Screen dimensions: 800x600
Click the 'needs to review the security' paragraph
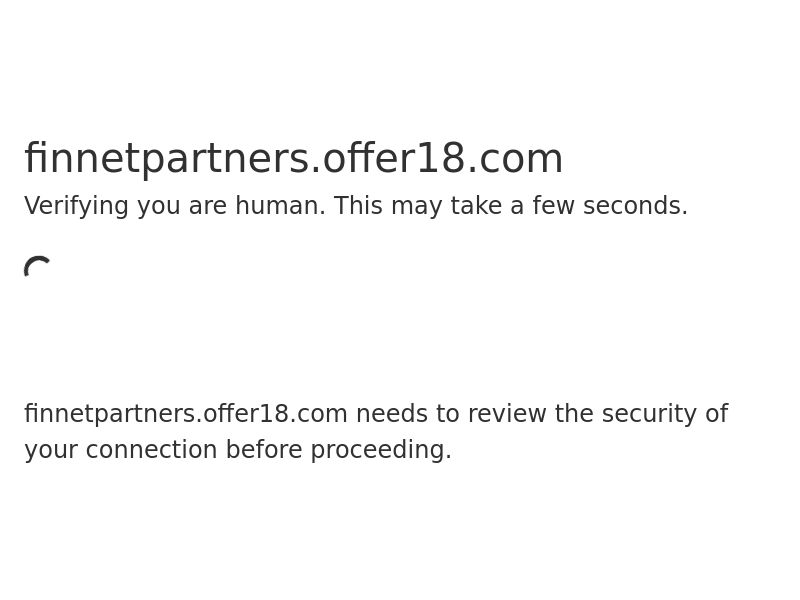376,431
